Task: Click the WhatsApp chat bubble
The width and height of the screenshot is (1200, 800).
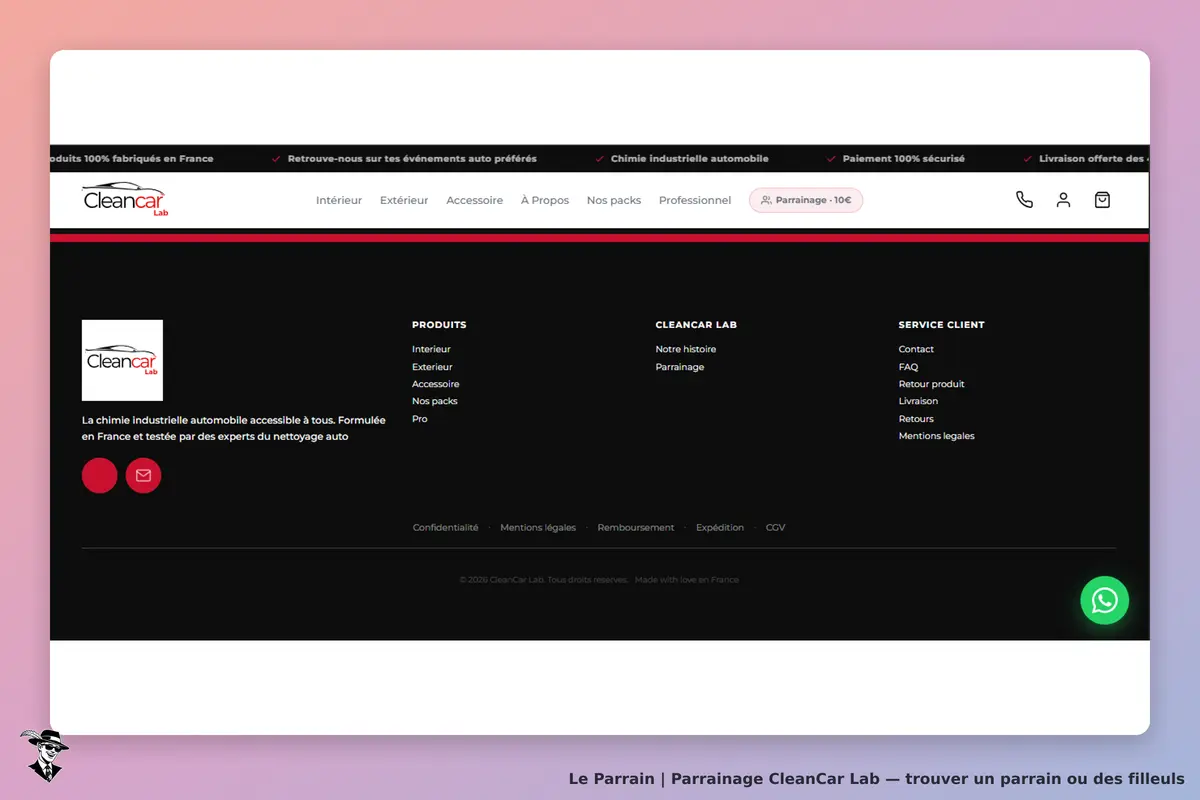Action: point(1105,600)
